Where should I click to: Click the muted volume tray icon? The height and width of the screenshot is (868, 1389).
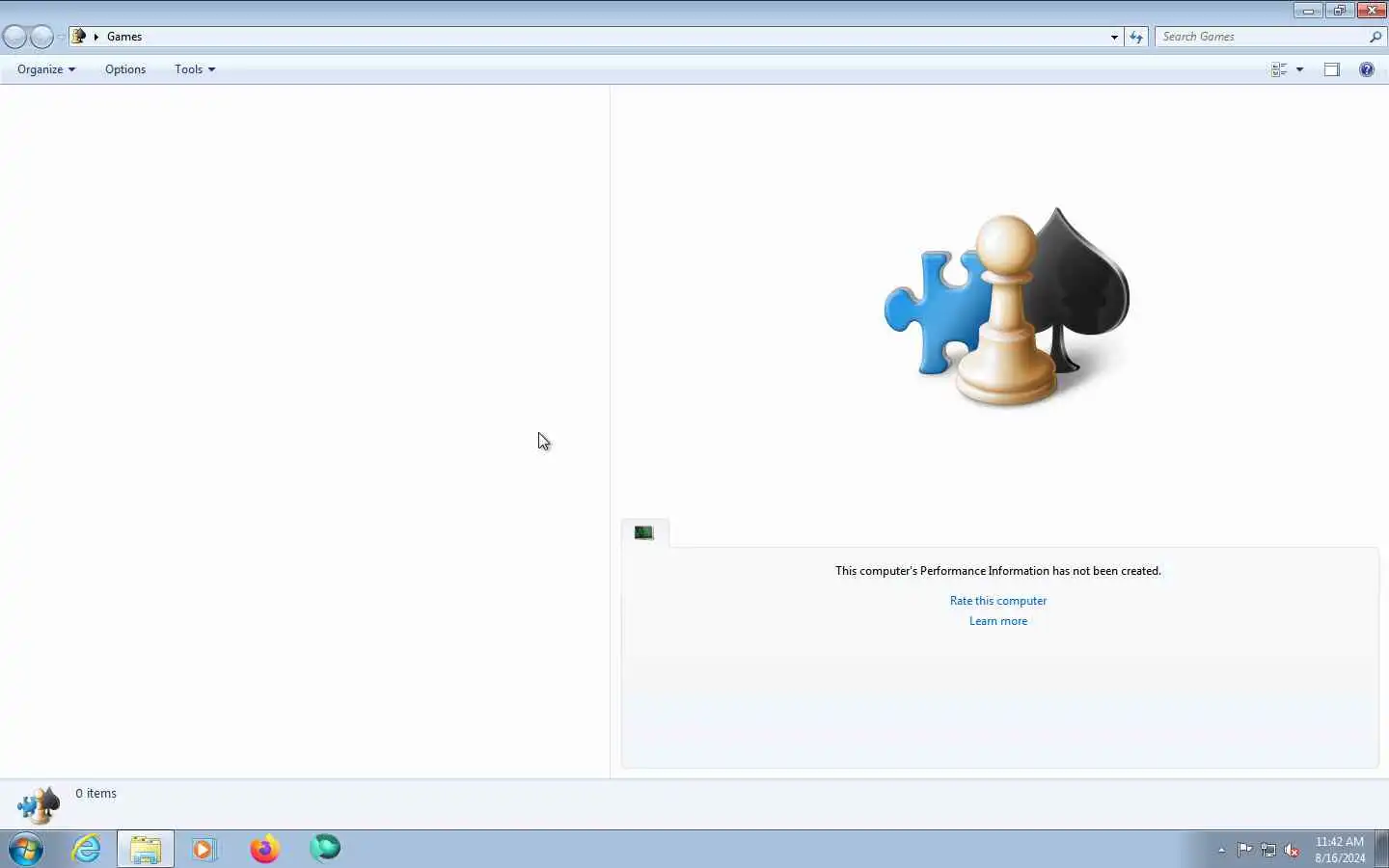tap(1292, 850)
